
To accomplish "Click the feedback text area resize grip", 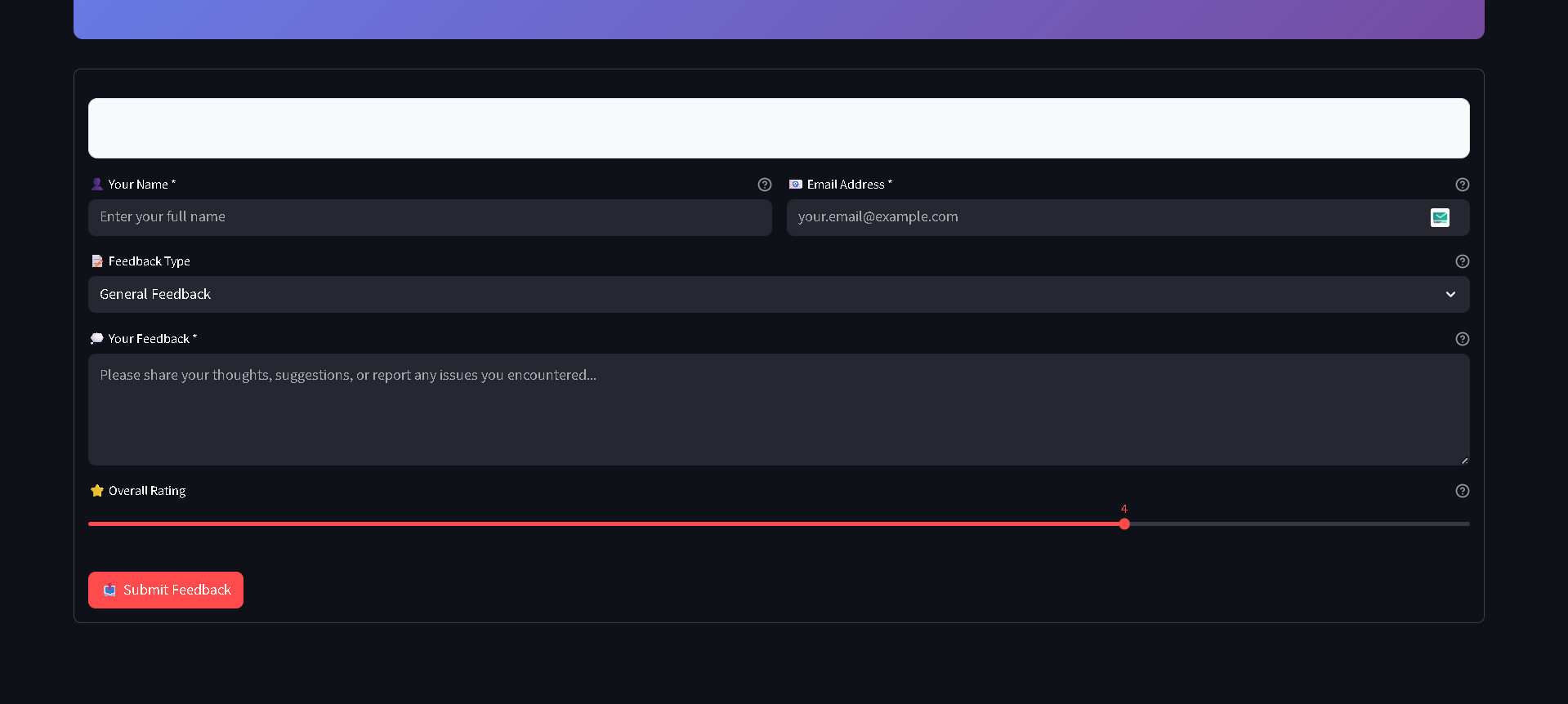I will pos(1464,461).
